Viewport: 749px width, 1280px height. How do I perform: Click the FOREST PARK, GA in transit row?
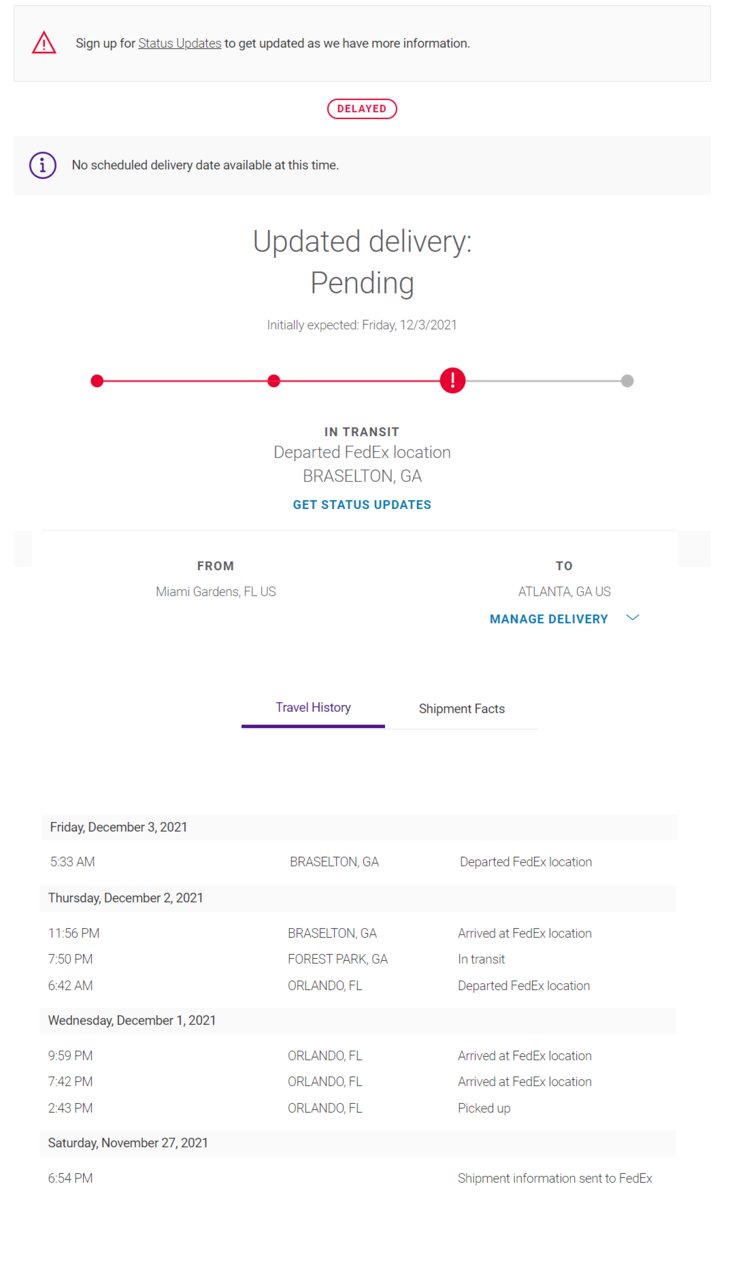click(x=338, y=959)
